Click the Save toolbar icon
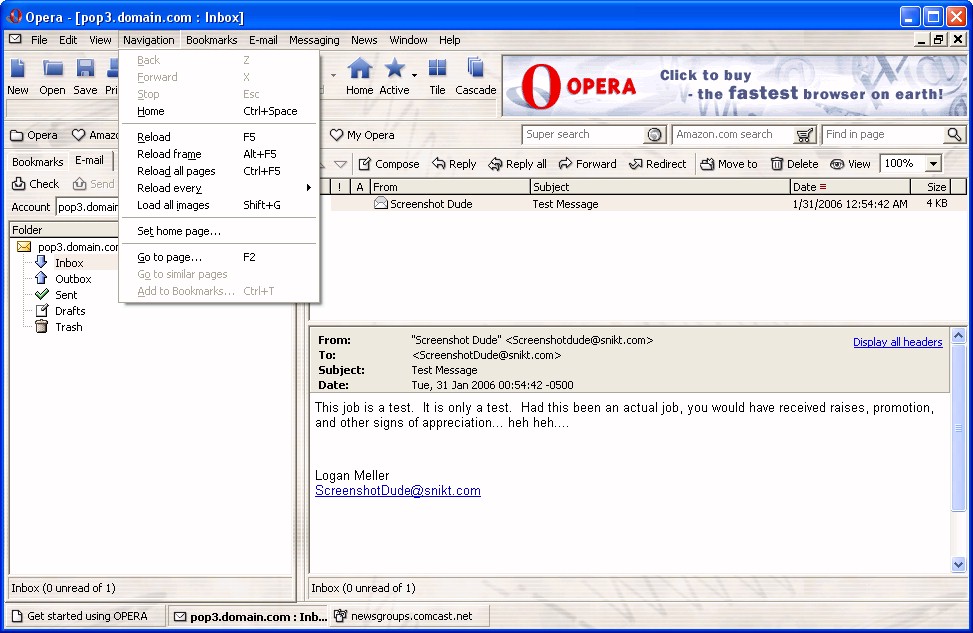 click(x=85, y=76)
